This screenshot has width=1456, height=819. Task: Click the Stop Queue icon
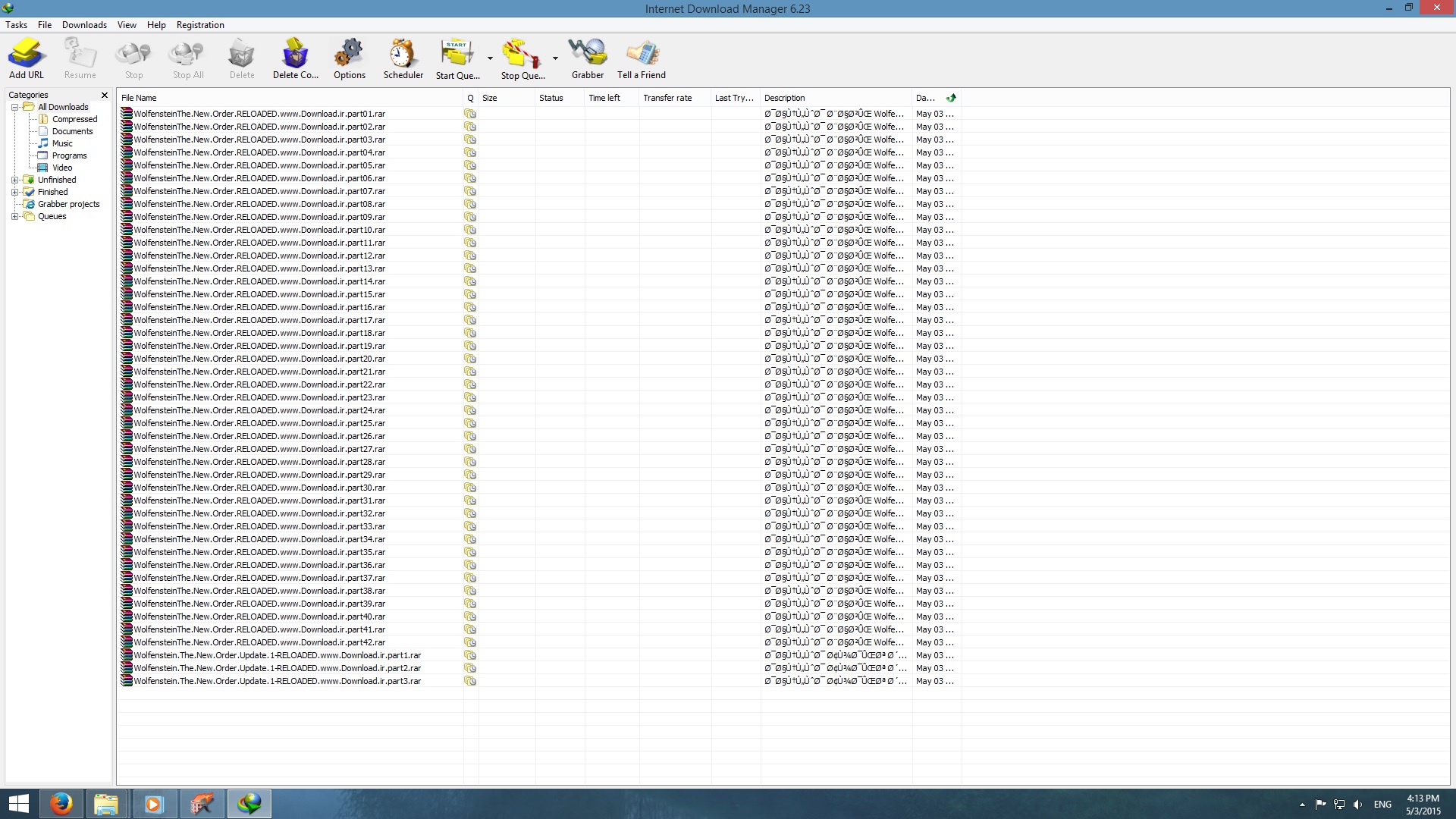[x=522, y=55]
